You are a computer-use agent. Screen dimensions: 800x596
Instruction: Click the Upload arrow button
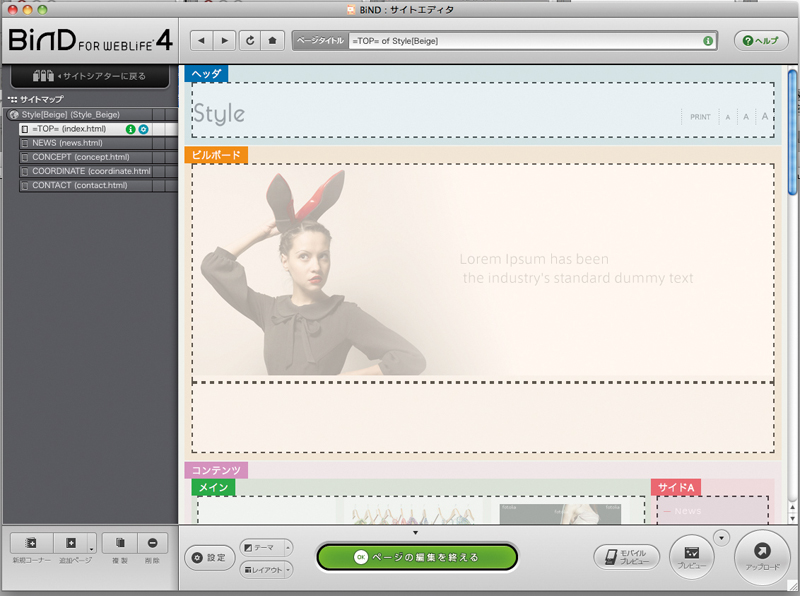tap(762, 551)
